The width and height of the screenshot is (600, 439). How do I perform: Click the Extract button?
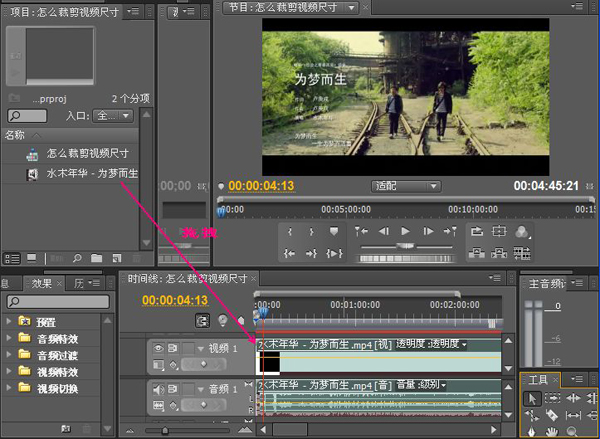tap(499, 253)
